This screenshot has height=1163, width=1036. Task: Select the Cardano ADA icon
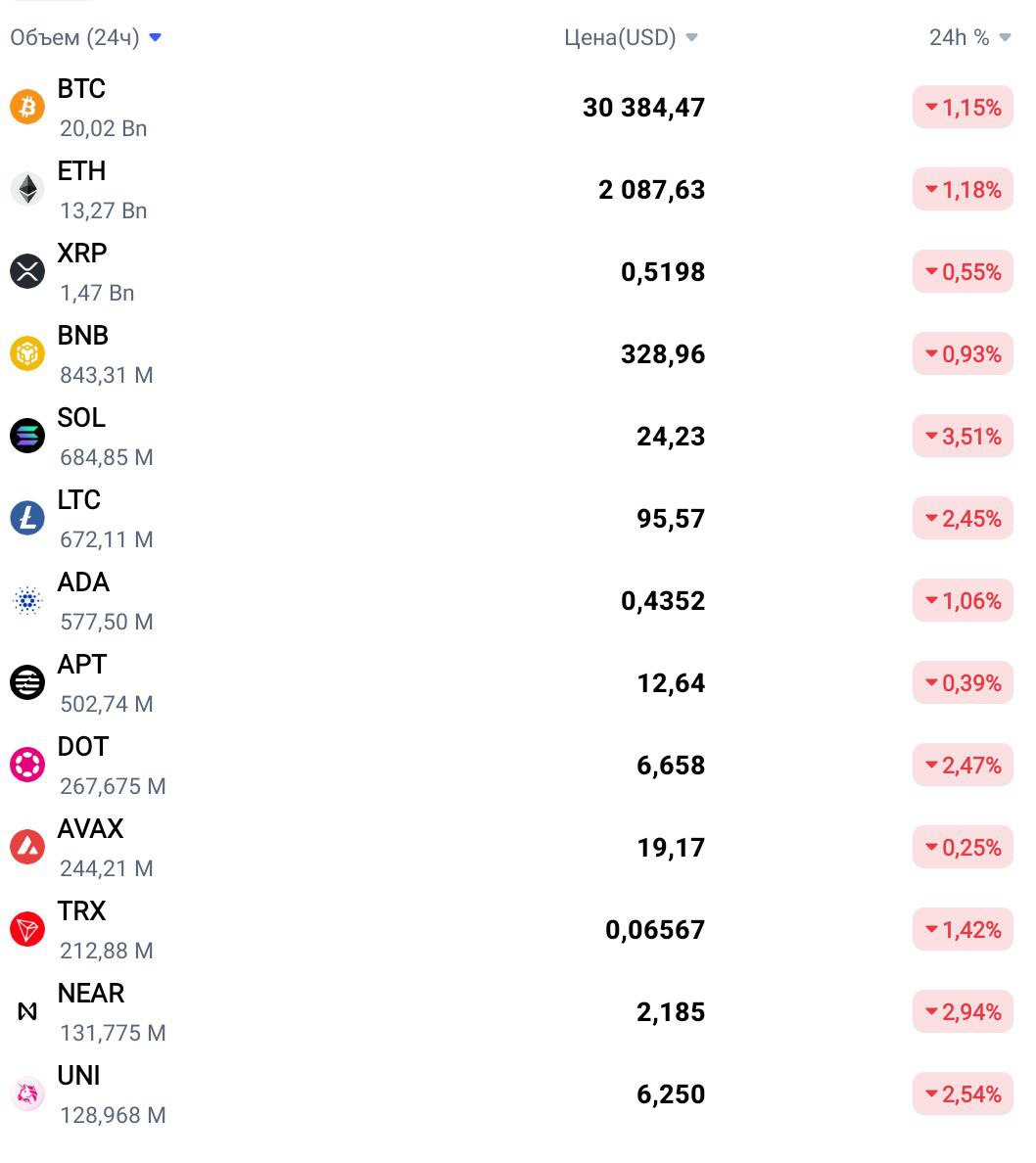point(27,600)
